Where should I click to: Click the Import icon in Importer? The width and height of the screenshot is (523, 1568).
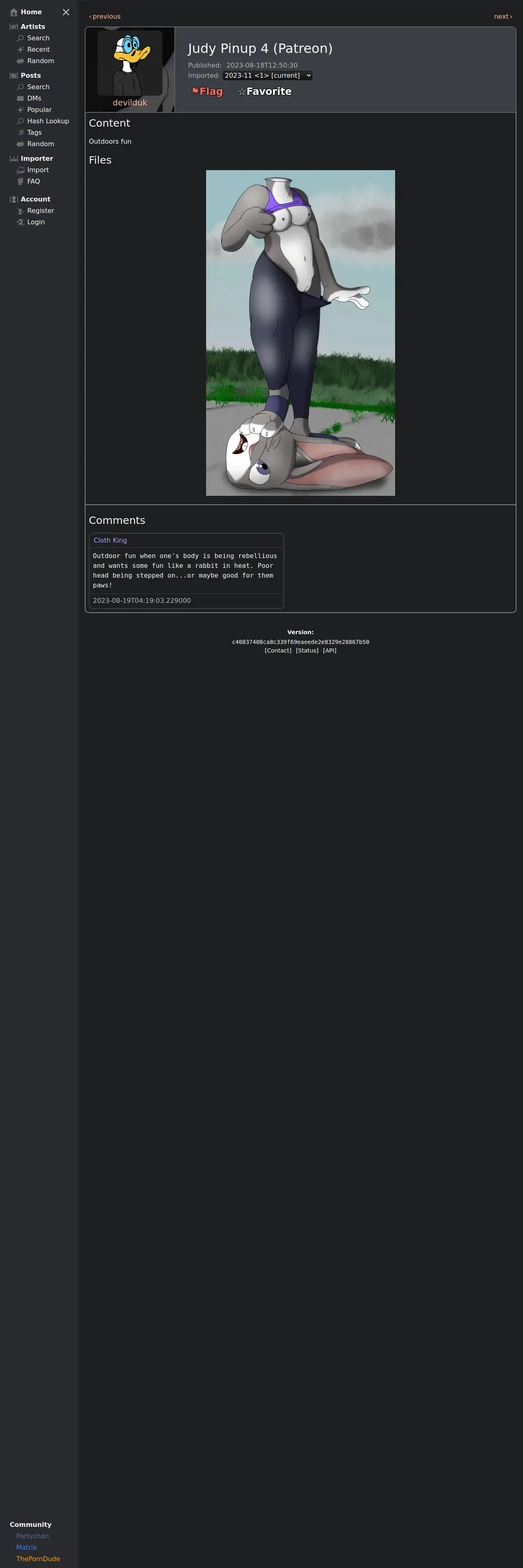(x=21, y=171)
